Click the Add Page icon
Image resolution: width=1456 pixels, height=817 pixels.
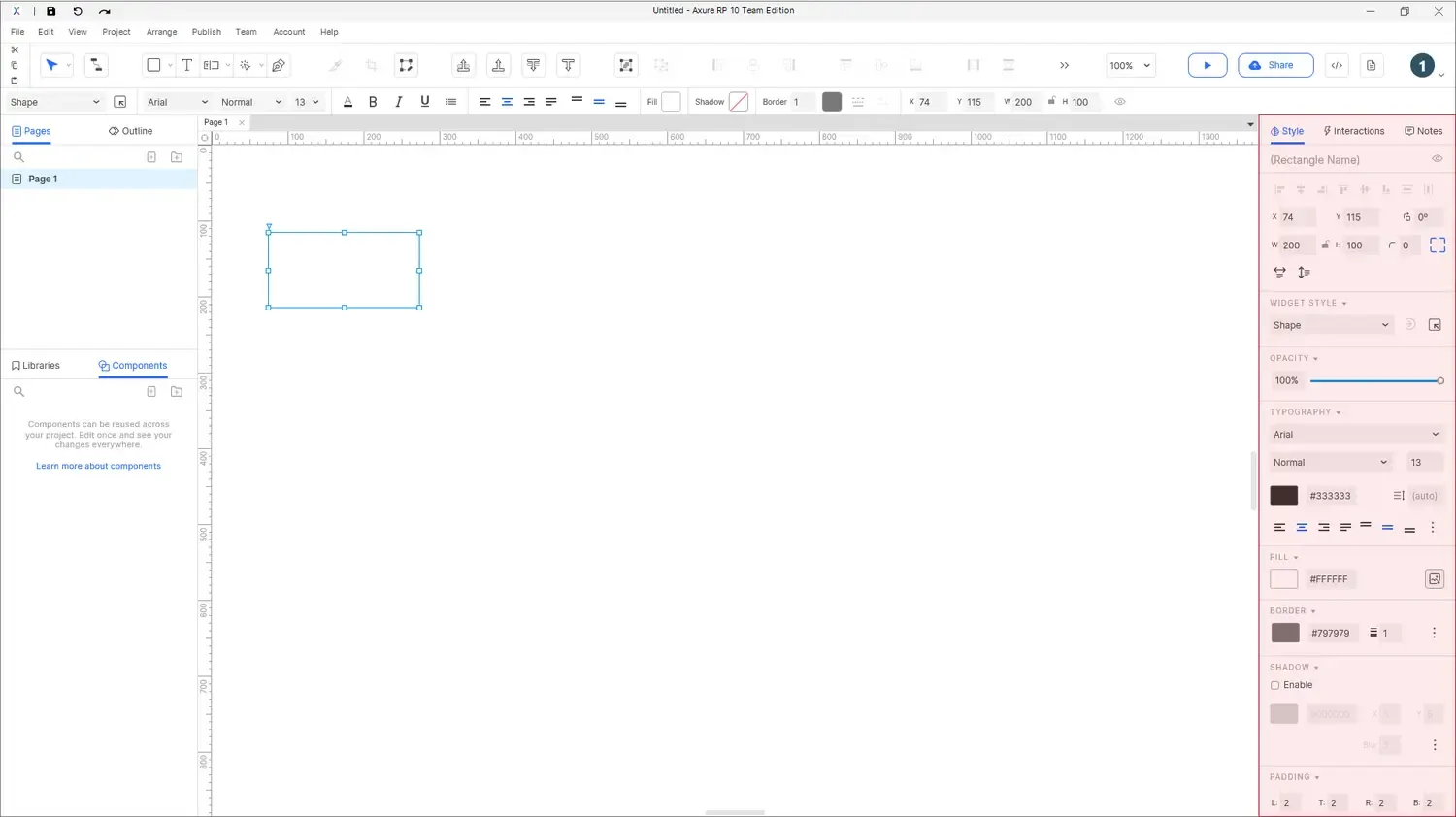point(151,157)
